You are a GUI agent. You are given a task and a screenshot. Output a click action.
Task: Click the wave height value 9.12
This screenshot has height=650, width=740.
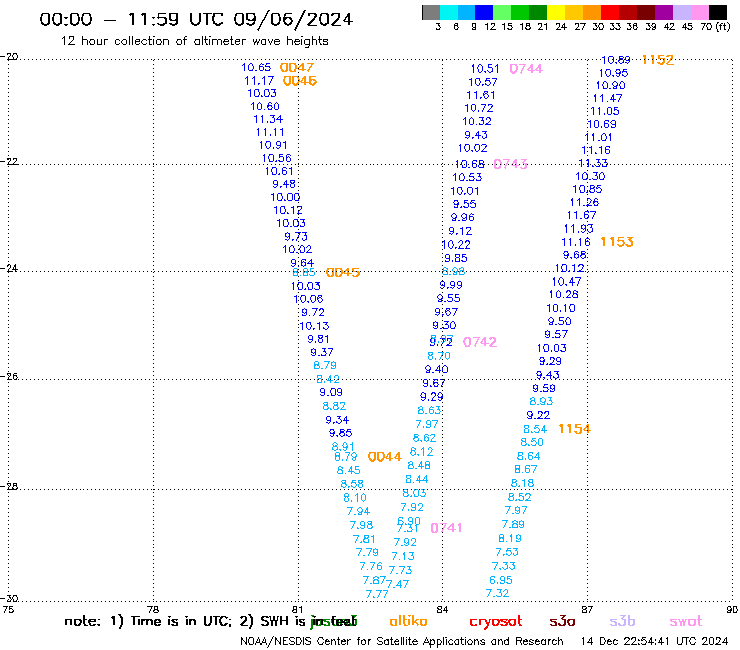[460, 231]
